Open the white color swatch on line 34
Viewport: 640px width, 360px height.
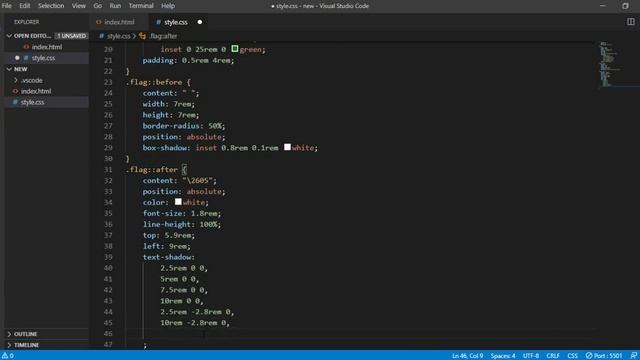point(178,202)
